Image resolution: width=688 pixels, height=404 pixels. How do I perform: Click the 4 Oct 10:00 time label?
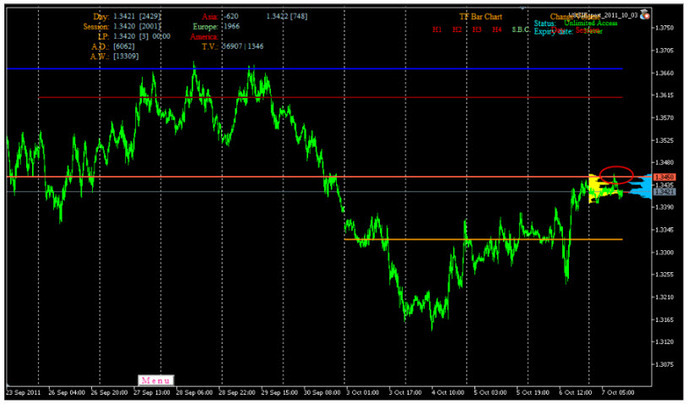[448, 392]
